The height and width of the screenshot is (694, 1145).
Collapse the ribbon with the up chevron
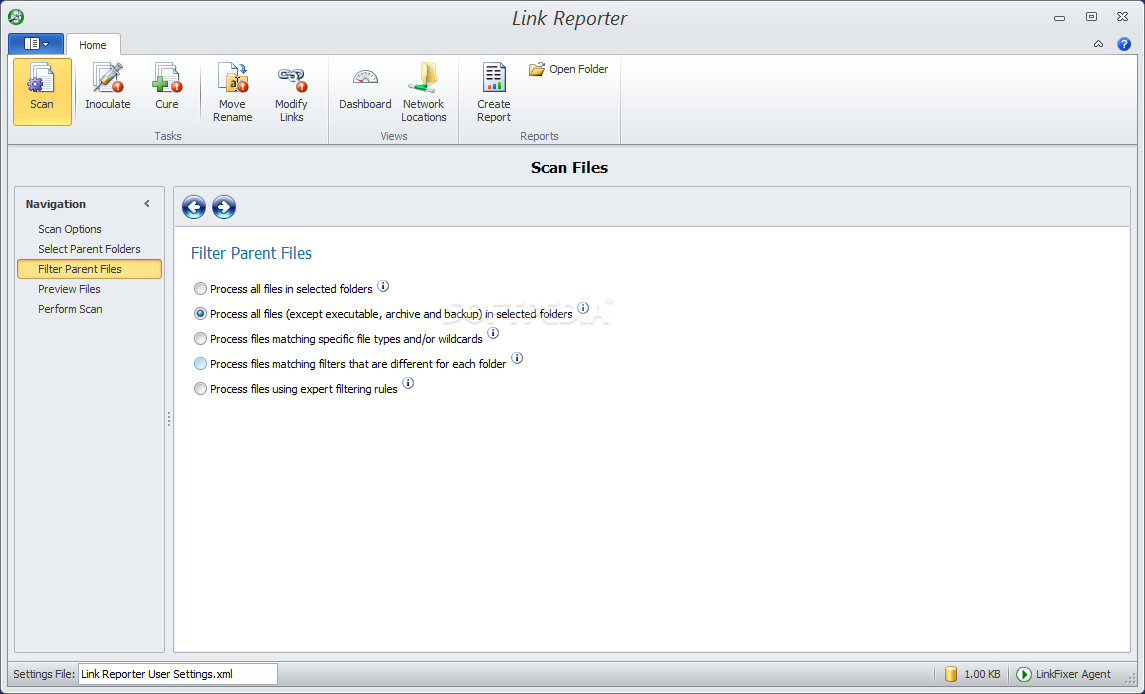[1098, 45]
